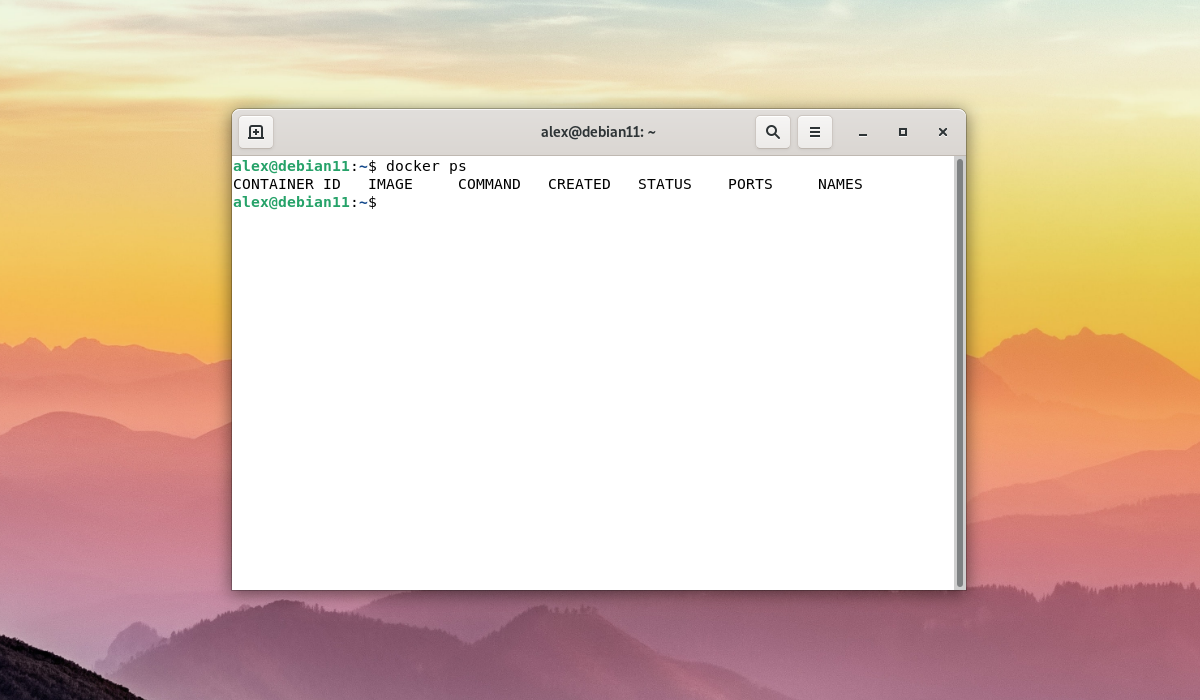
Task: Click the terminal vertical scrollbar
Action: (960, 372)
